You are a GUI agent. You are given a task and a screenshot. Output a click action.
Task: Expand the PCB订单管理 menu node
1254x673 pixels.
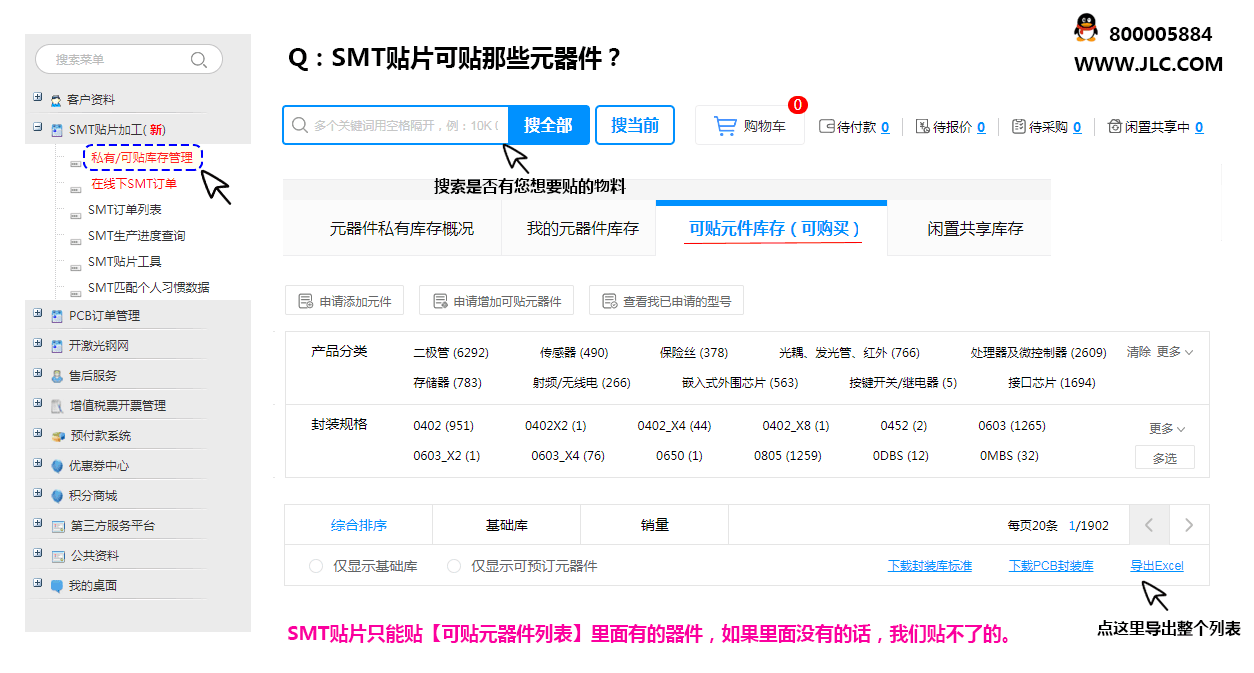click(38, 314)
